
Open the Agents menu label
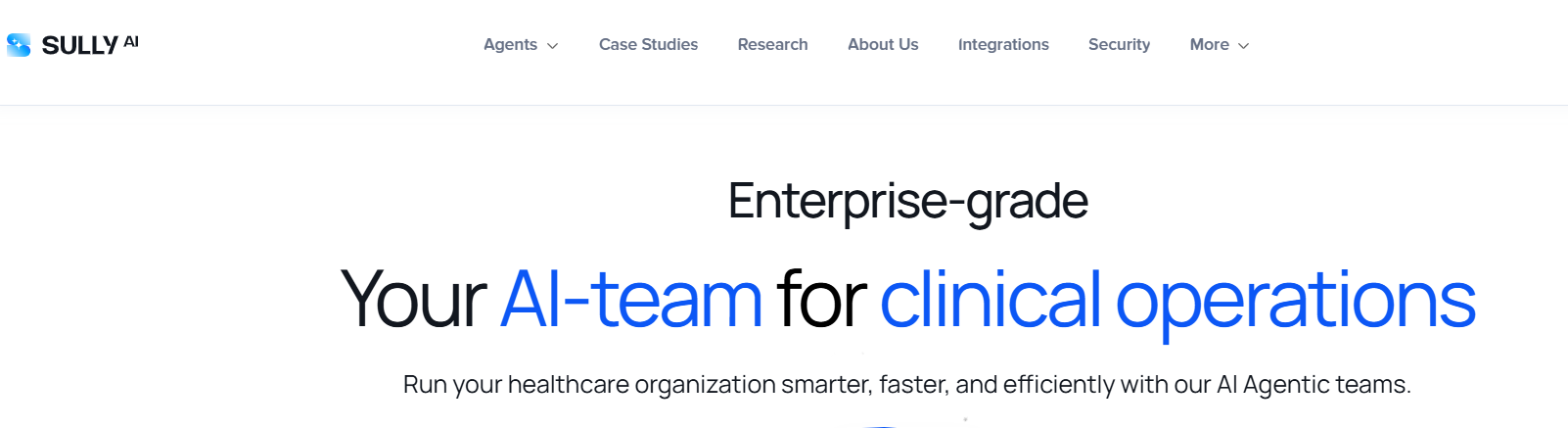(510, 45)
